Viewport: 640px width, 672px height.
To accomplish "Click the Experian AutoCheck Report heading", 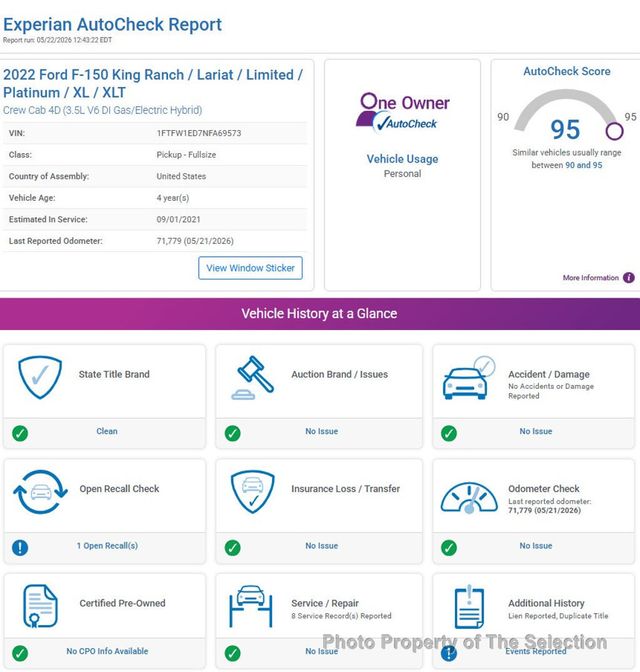I will (x=112, y=24).
